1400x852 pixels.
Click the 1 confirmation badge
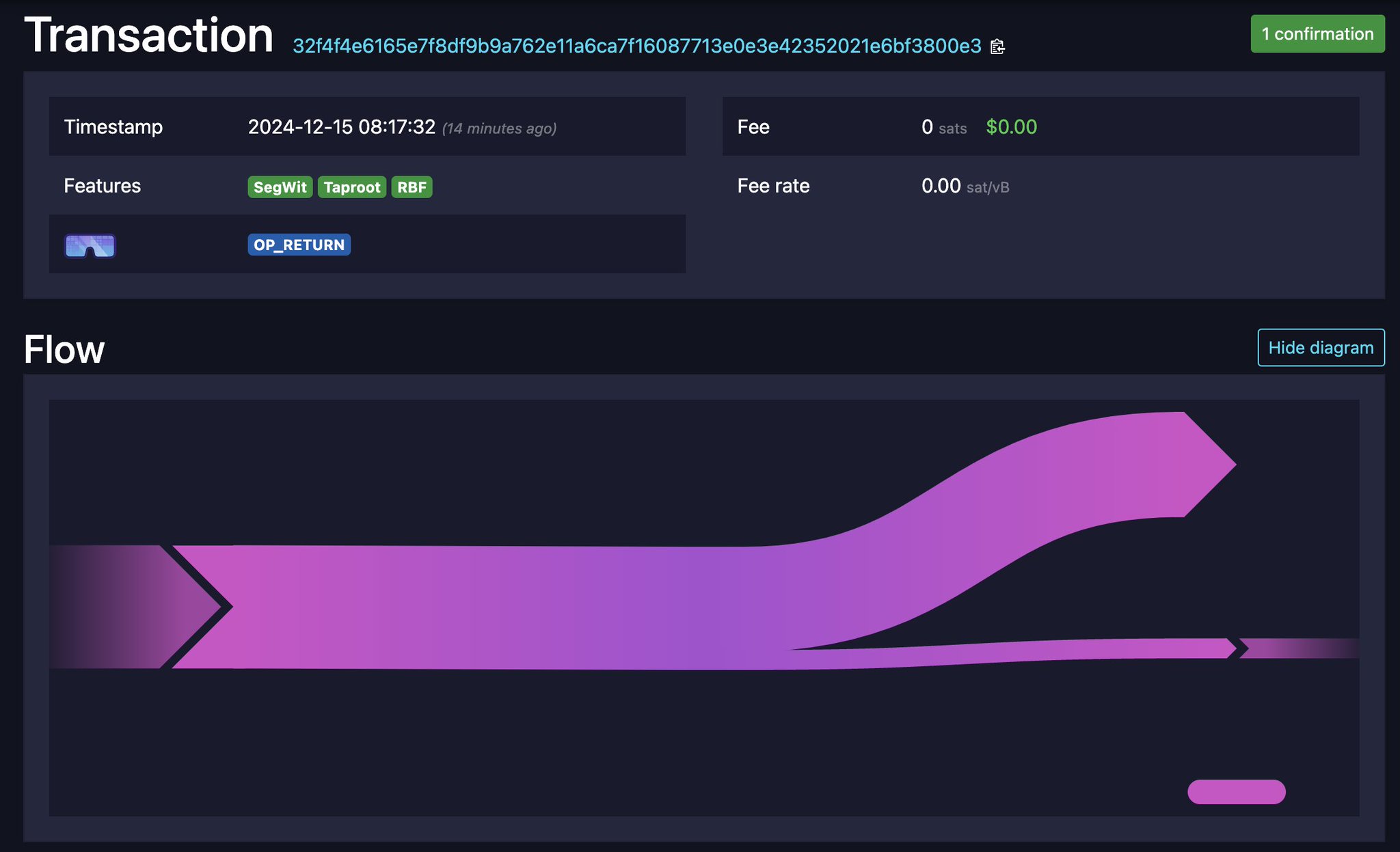(1317, 34)
